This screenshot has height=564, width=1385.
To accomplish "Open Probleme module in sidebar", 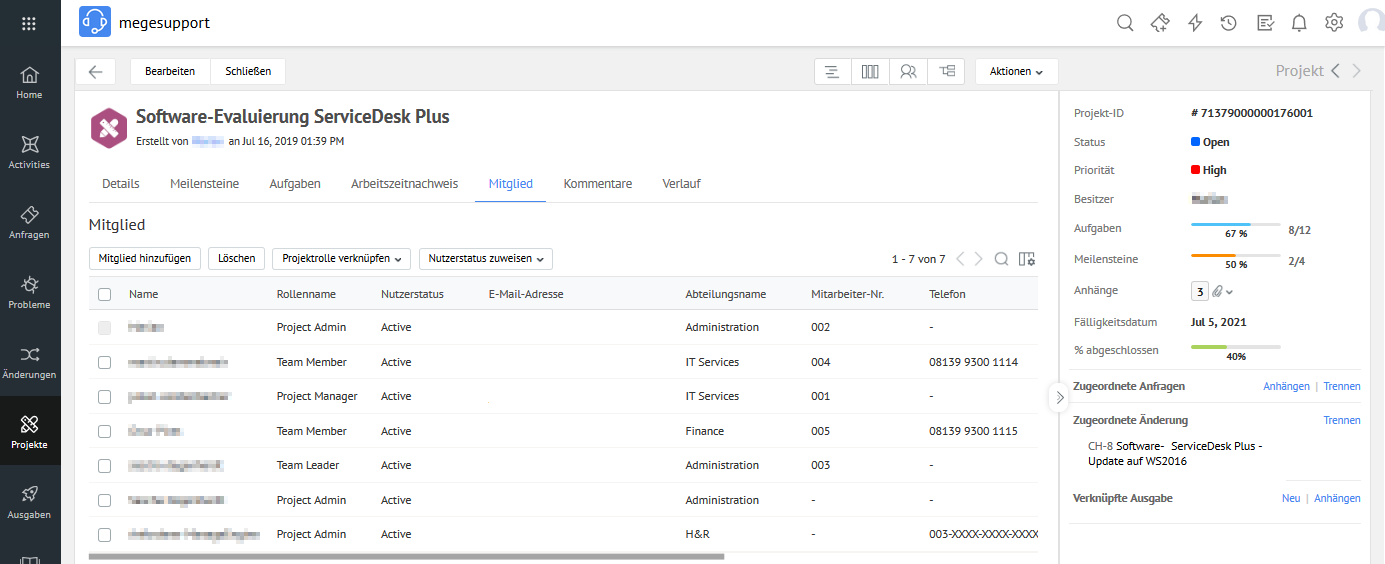I will click(x=30, y=293).
